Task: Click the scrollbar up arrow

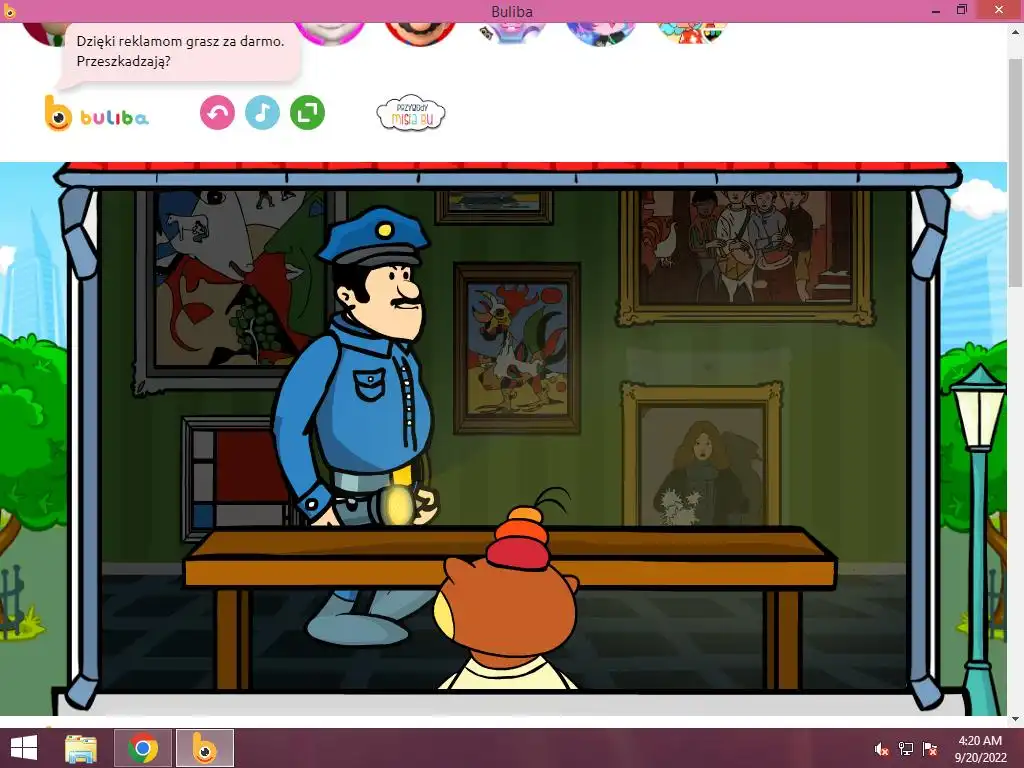Action: pyautogui.click(x=1016, y=31)
